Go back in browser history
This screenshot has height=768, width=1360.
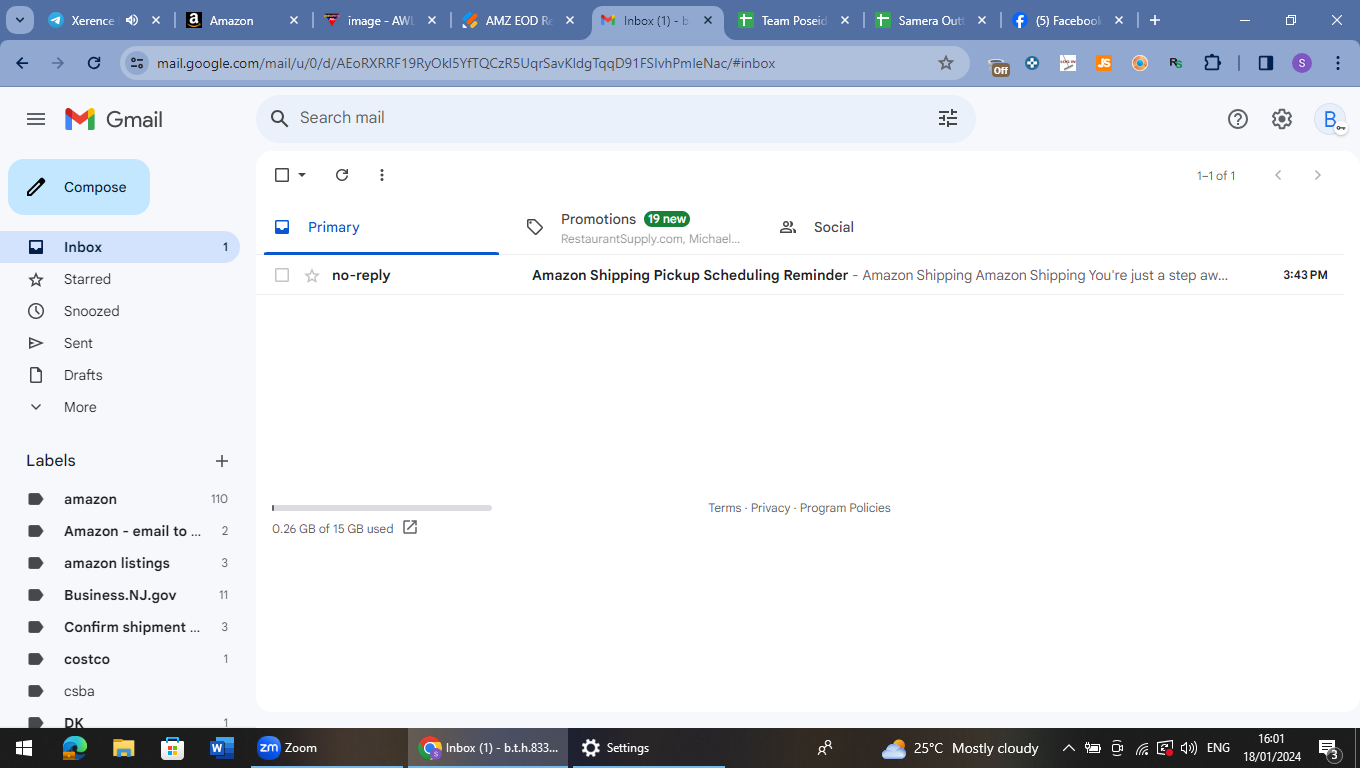tap(23, 63)
